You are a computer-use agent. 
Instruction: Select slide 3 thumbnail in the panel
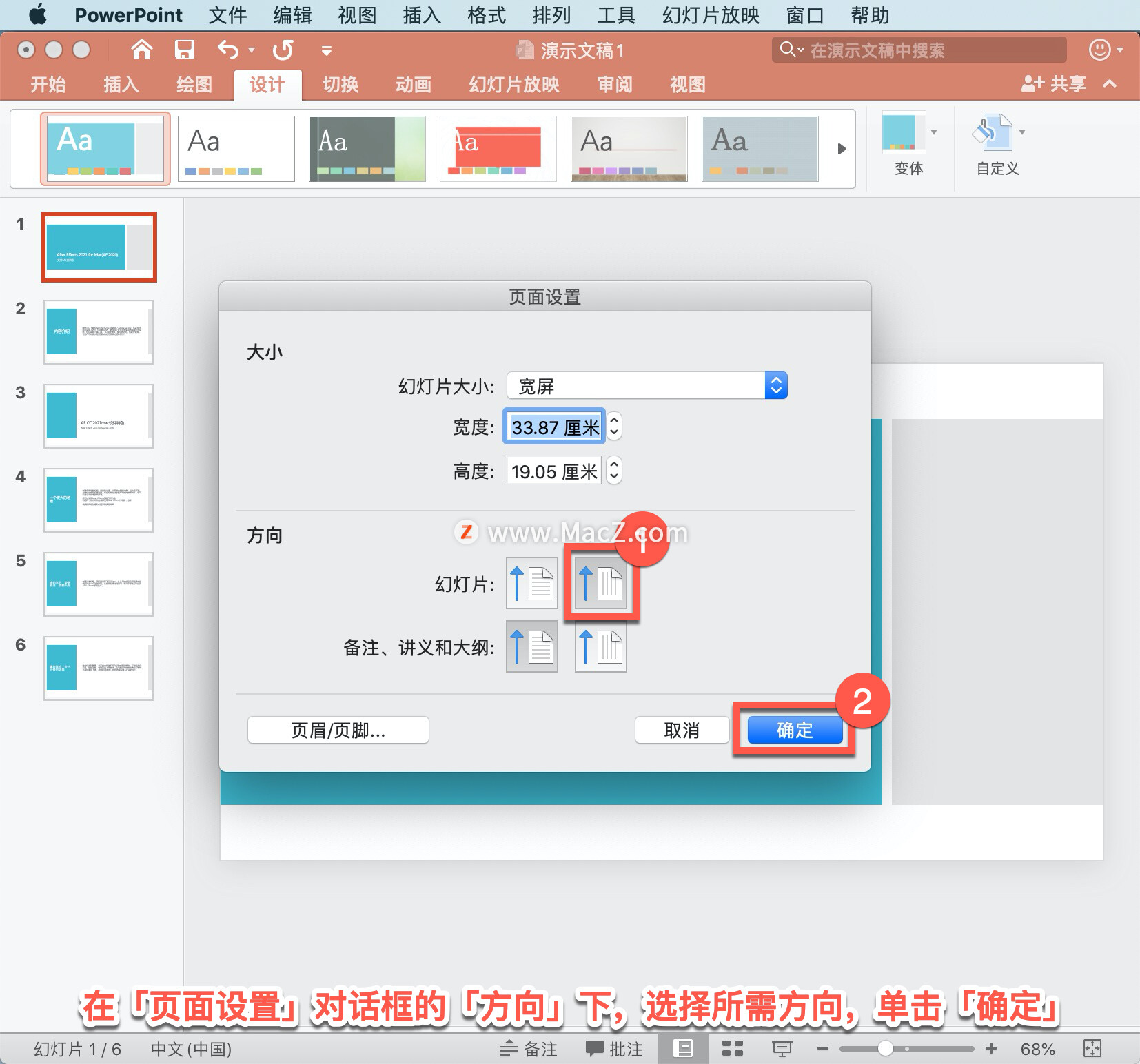tap(99, 416)
